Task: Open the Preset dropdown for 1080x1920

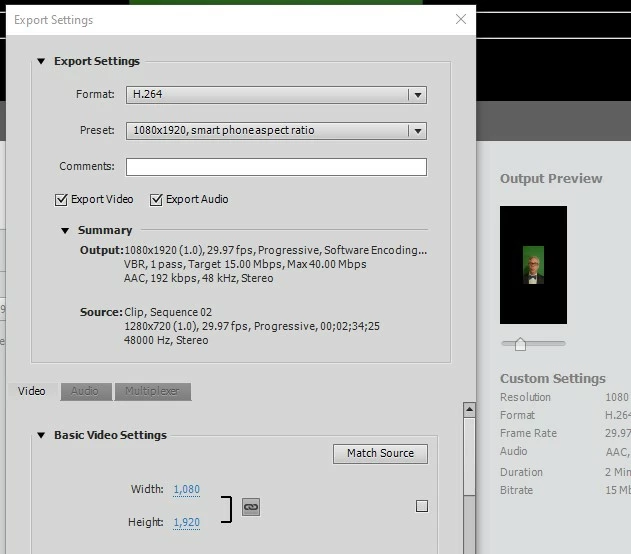Action: 276,131
